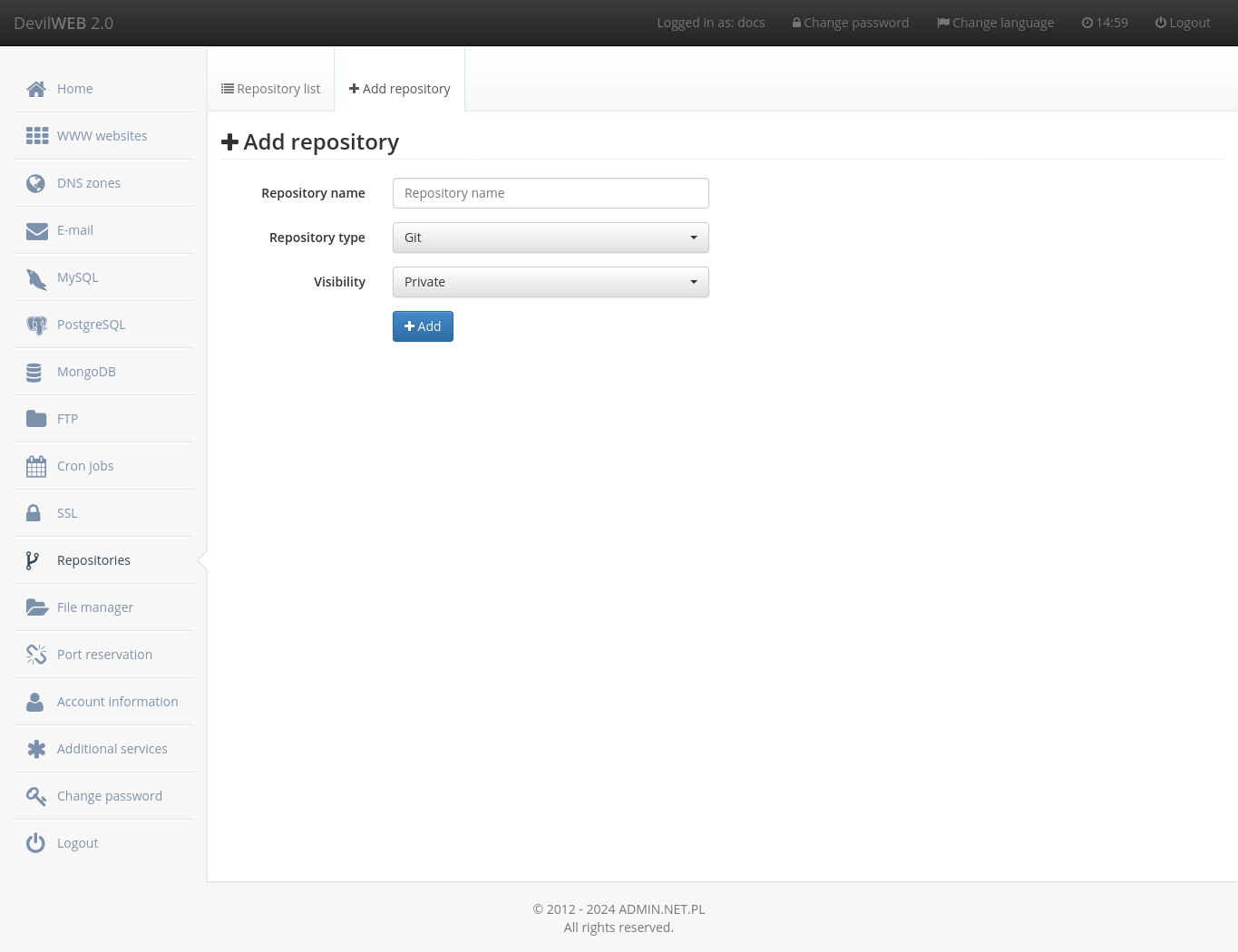The image size is (1238, 952).
Task: View WWW websites section
Action: pyautogui.click(x=102, y=135)
